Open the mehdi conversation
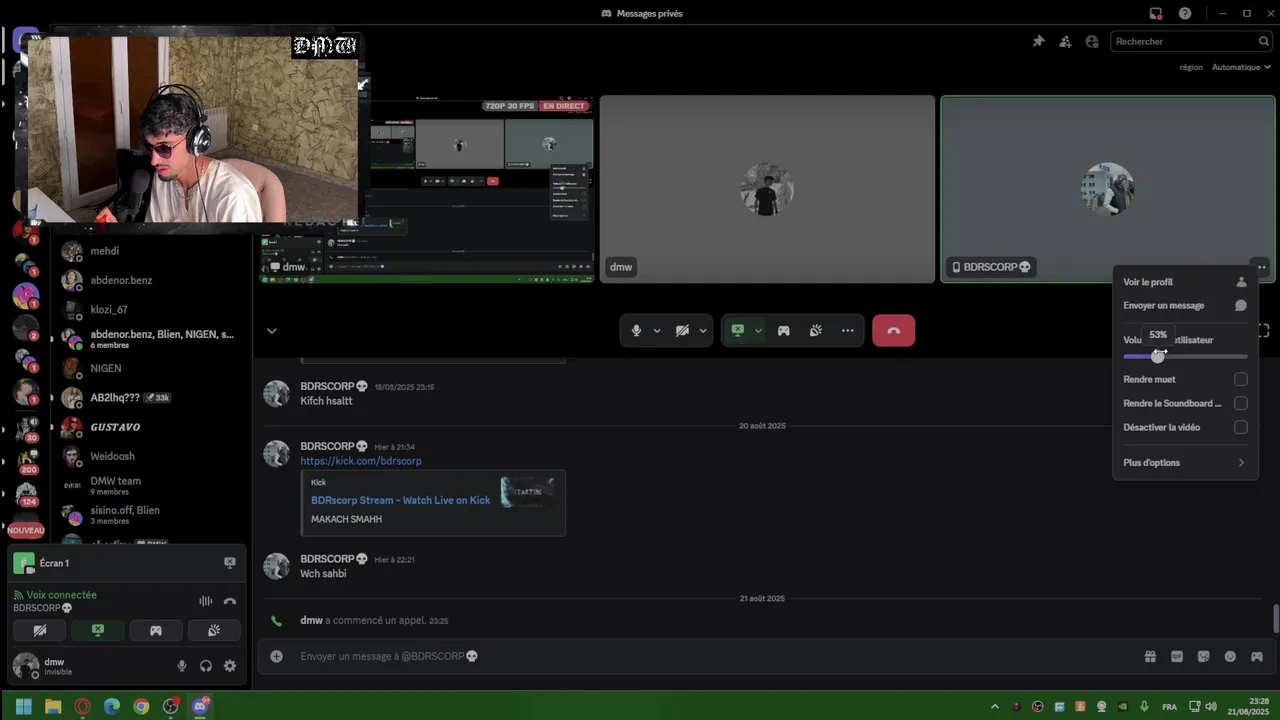This screenshot has height=720, width=1280. coord(150,251)
